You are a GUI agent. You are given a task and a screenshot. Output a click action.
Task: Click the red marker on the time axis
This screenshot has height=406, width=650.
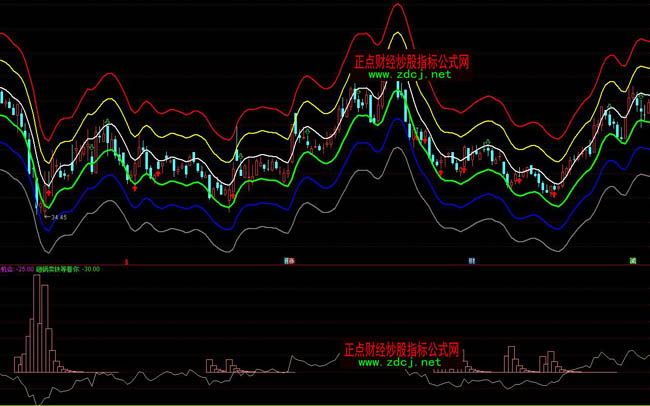125,261
